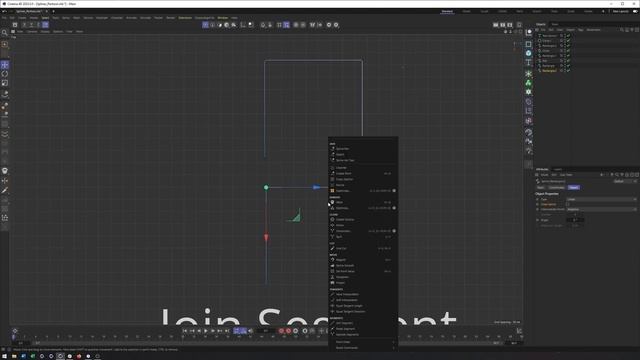Image resolution: width=640 pixels, height=360 pixels.
Task: Switch to the Layers panel tab
Action: click(558, 169)
